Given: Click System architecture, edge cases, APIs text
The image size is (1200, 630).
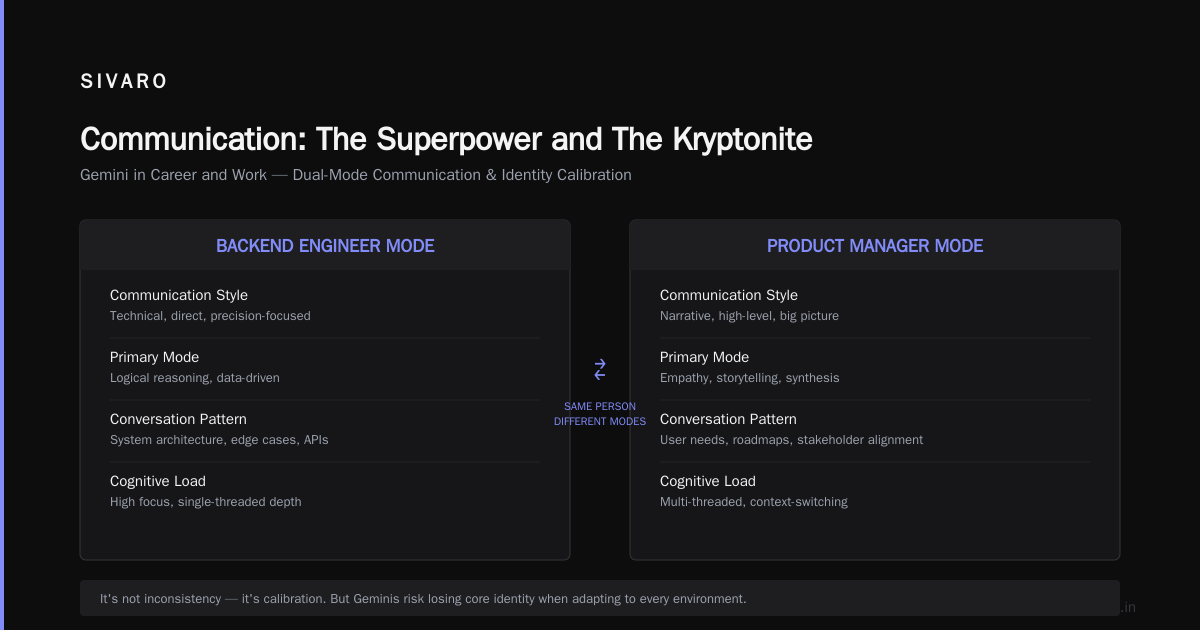Looking at the screenshot, I should (219, 440).
